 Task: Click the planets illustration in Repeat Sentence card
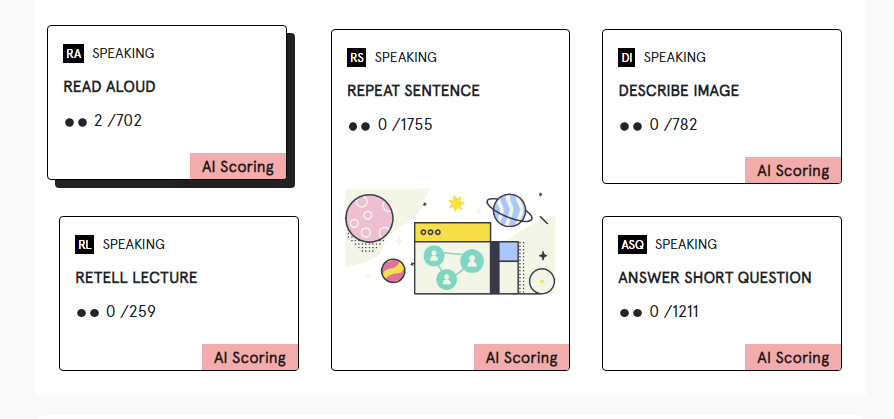(449, 241)
